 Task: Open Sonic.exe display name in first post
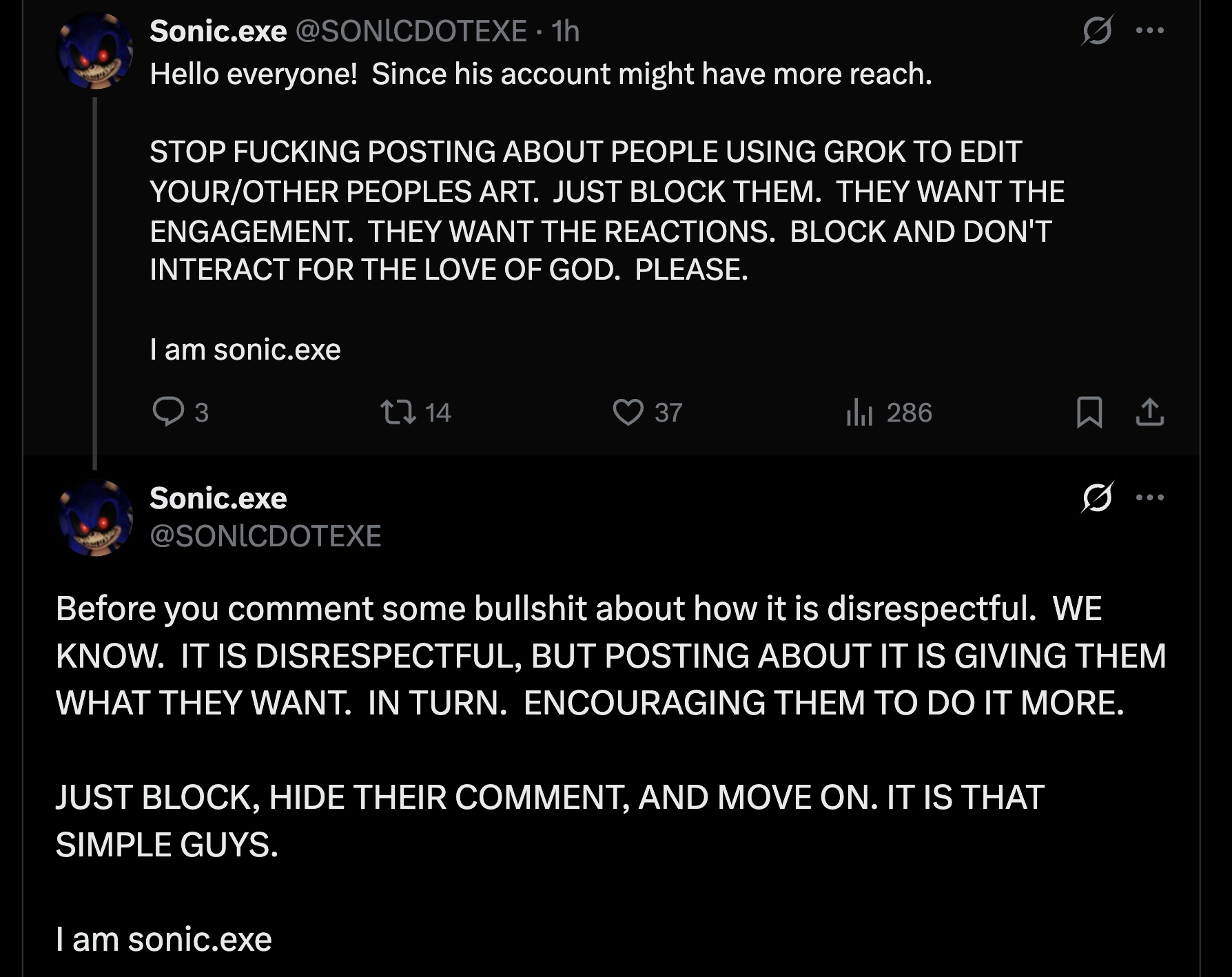(x=218, y=31)
